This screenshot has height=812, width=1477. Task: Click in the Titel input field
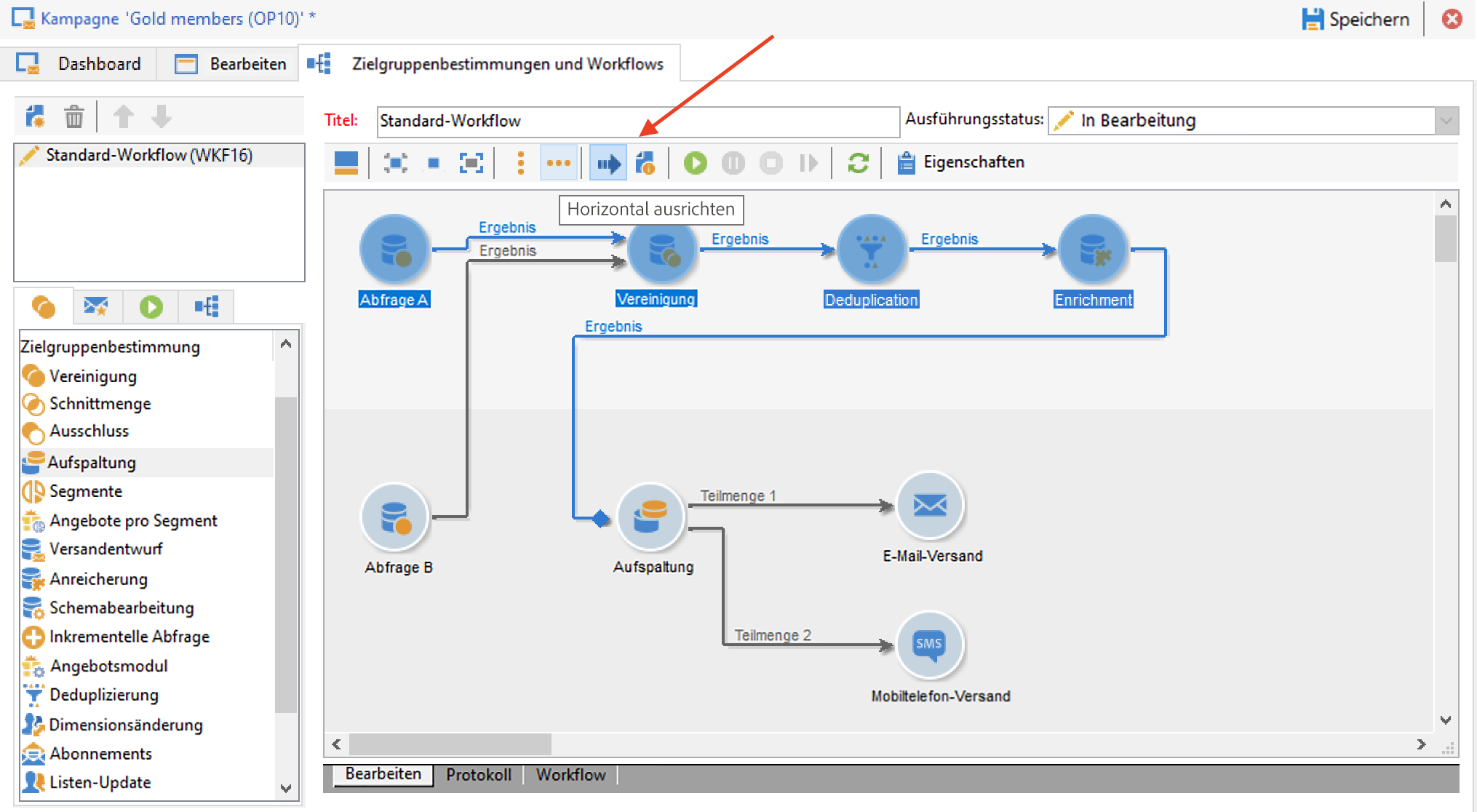637,121
